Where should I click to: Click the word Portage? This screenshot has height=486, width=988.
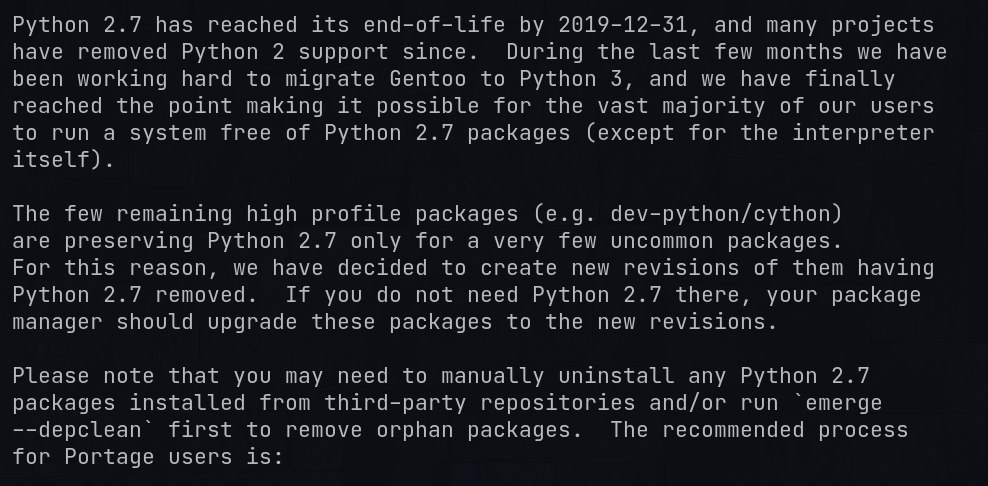109,456
